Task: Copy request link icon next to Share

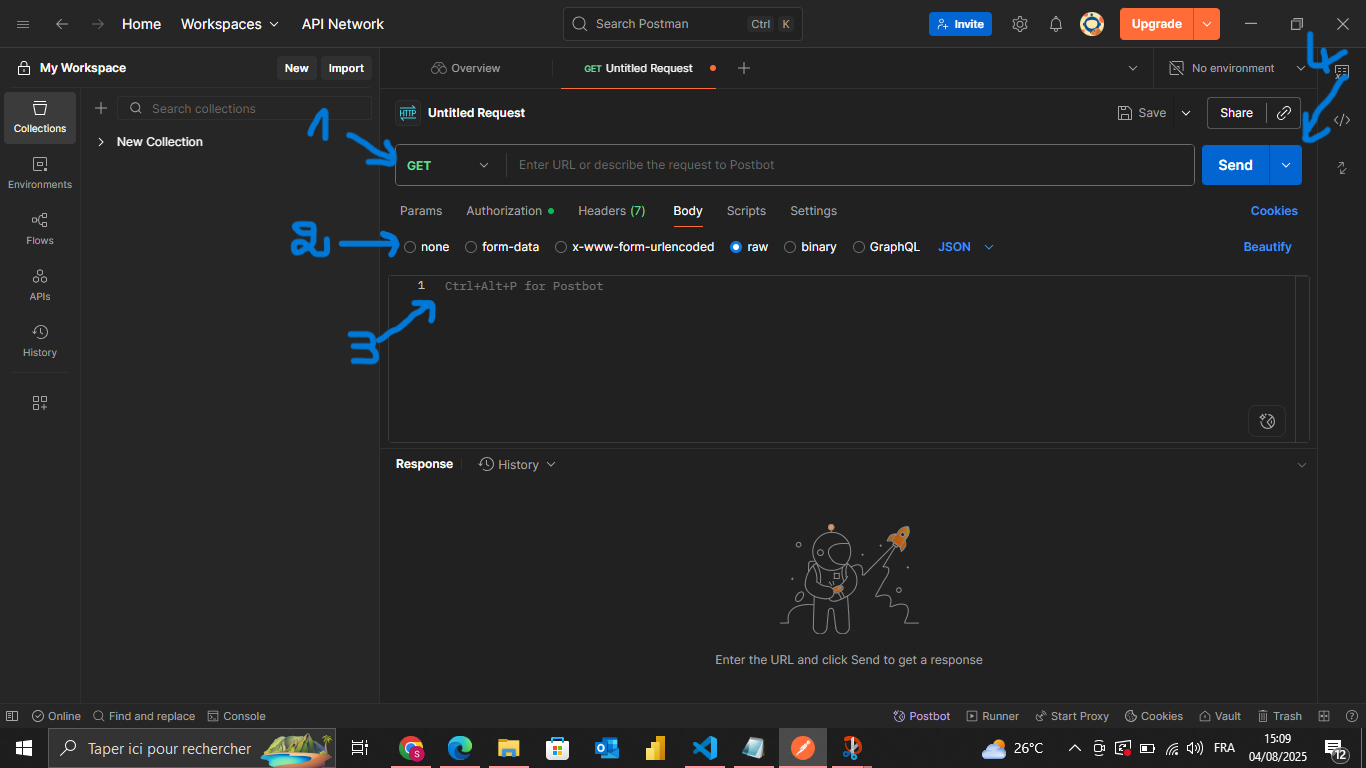Action: [1284, 113]
